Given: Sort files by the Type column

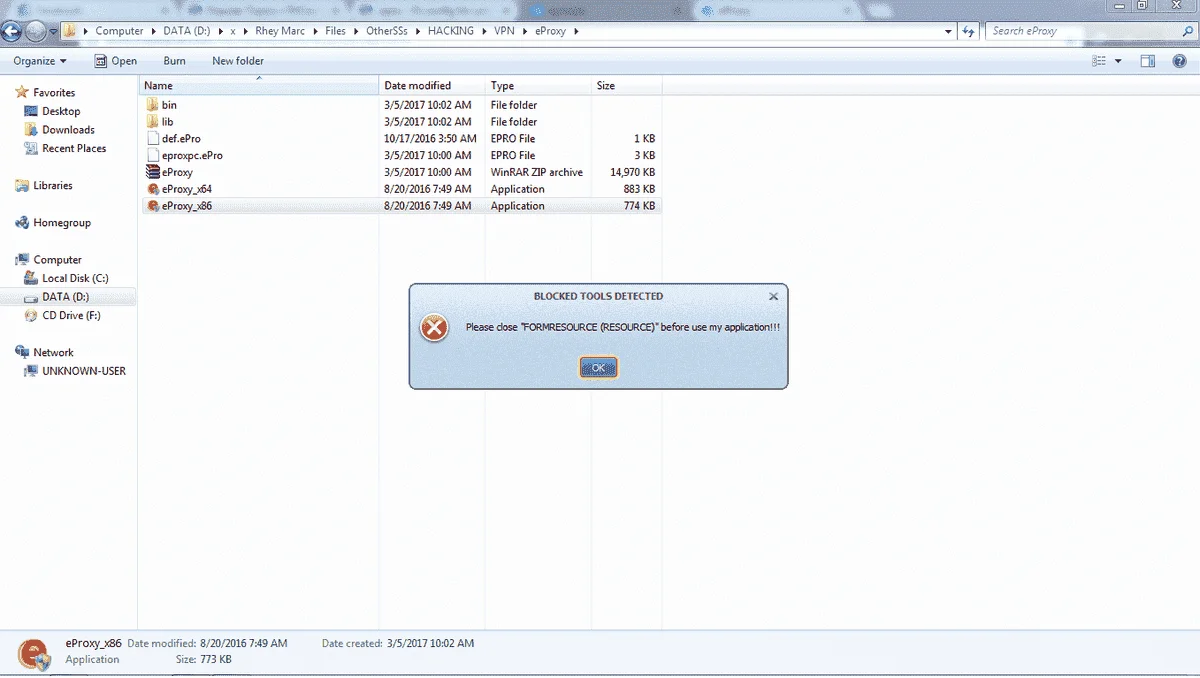Looking at the screenshot, I should [538, 86].
